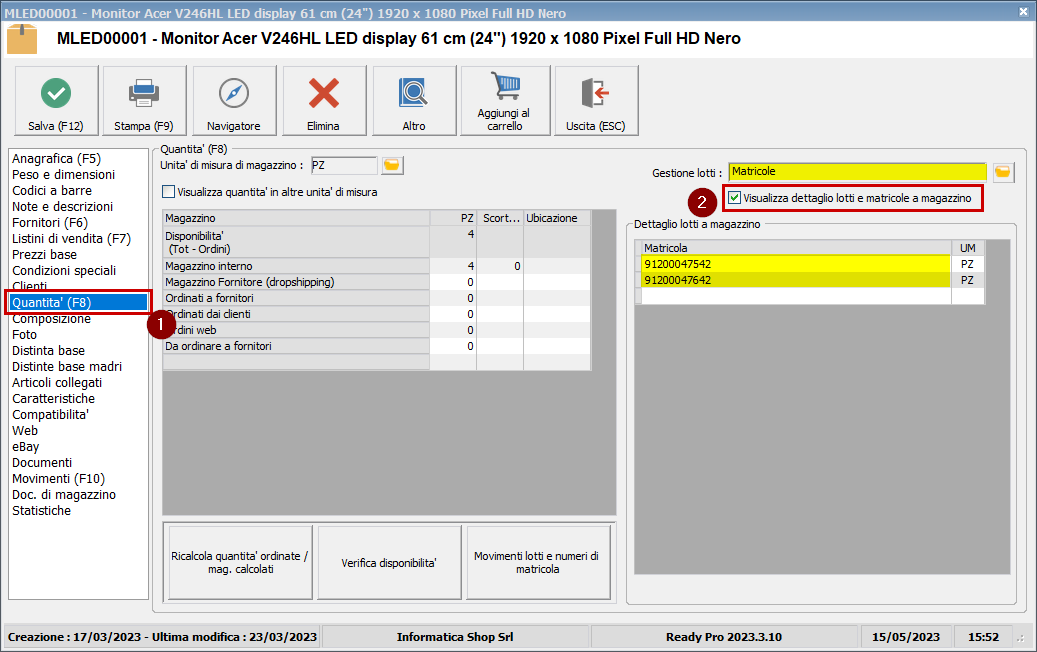Select the Magazzino interno row
The height and width of the screenshot is (652, 1037).
376,266
